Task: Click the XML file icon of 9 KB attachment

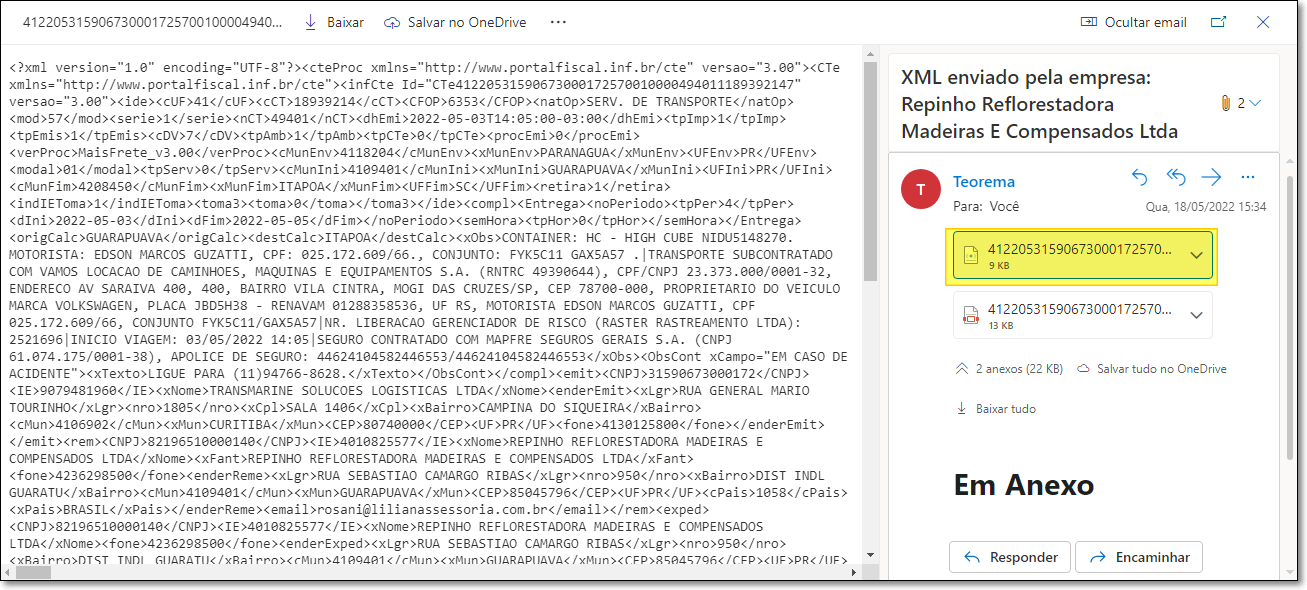Action: 970,256
